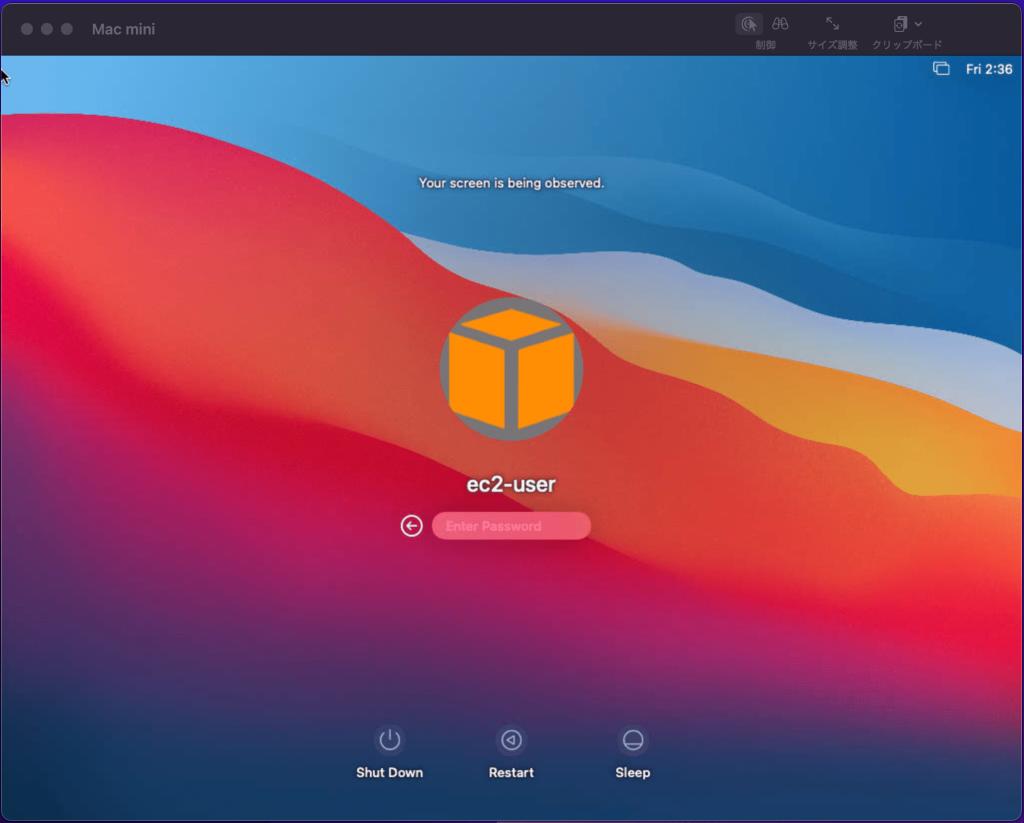1024x823 pixels.
Task: Click the ec2-user cube avatar
Action: pos(511,369)
